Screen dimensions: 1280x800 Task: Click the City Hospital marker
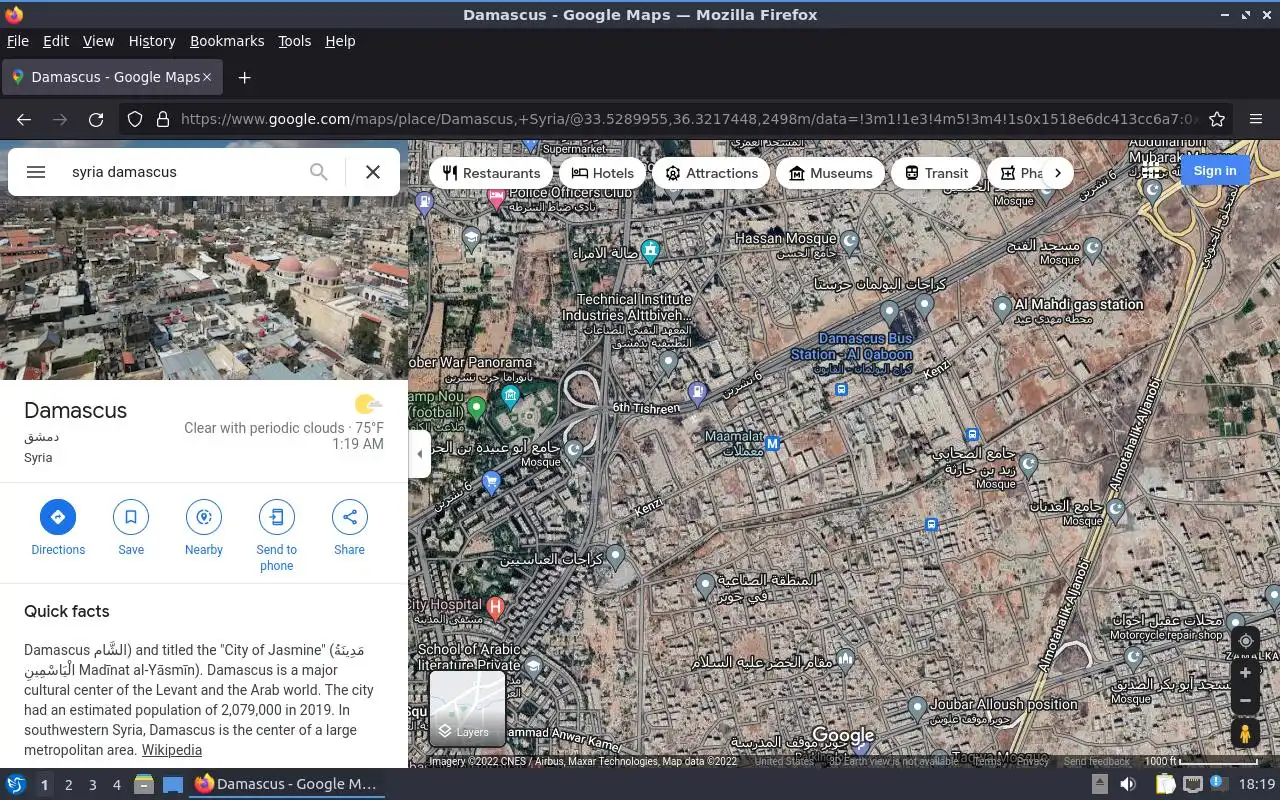pyautogui.click(x=495, y=606)
